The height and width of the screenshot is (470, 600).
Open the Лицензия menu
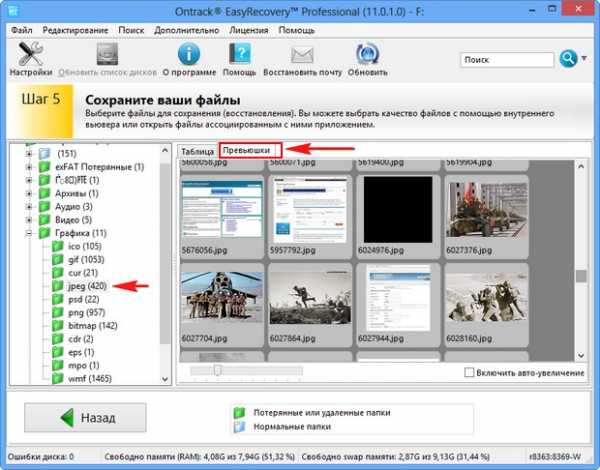tap(249, 30)
